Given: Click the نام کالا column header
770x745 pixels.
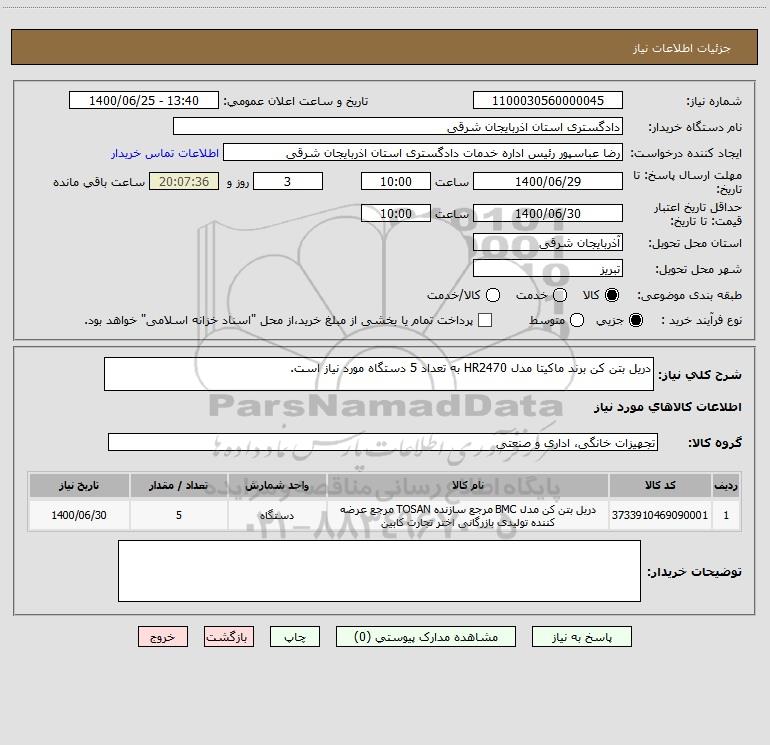Looking at the screenshot, I should (x=468, y=486).
